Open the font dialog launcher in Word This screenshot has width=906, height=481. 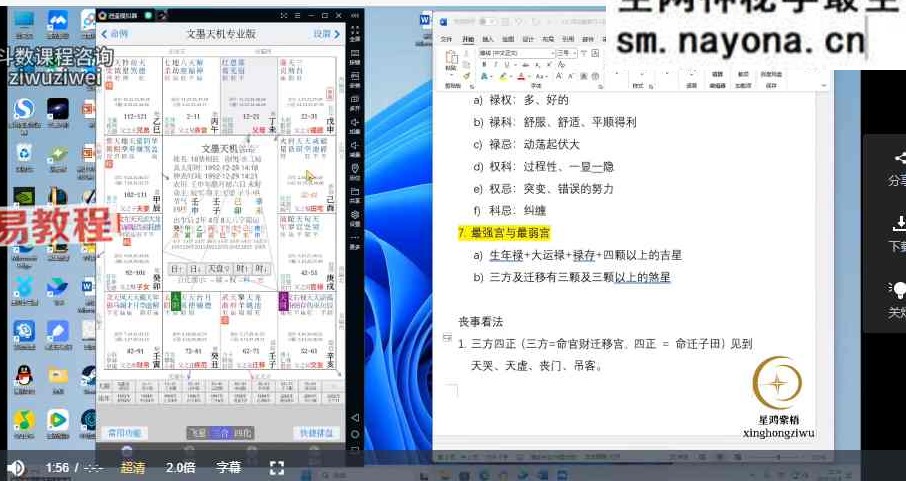[600, 87]
